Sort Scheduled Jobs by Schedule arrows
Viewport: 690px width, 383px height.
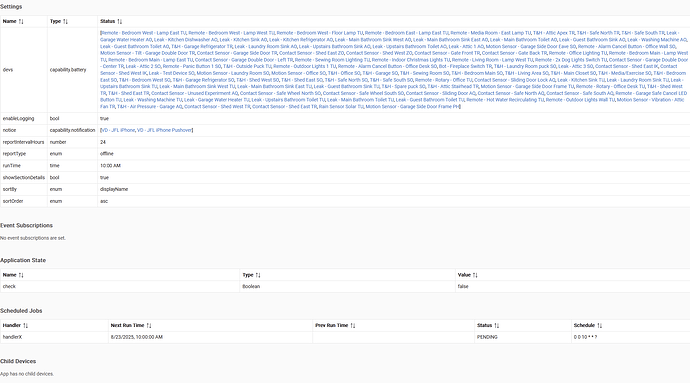coord(600,326)
